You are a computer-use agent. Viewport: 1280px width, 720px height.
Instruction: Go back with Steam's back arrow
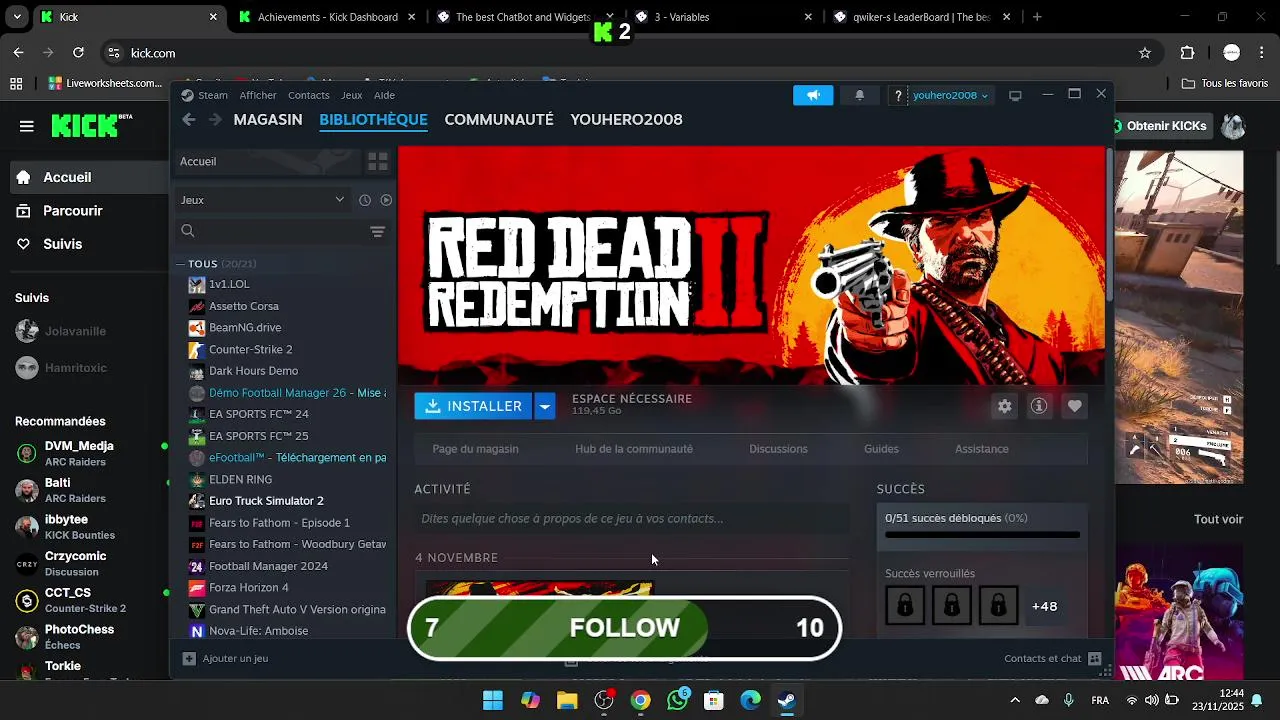click(189, 120)
